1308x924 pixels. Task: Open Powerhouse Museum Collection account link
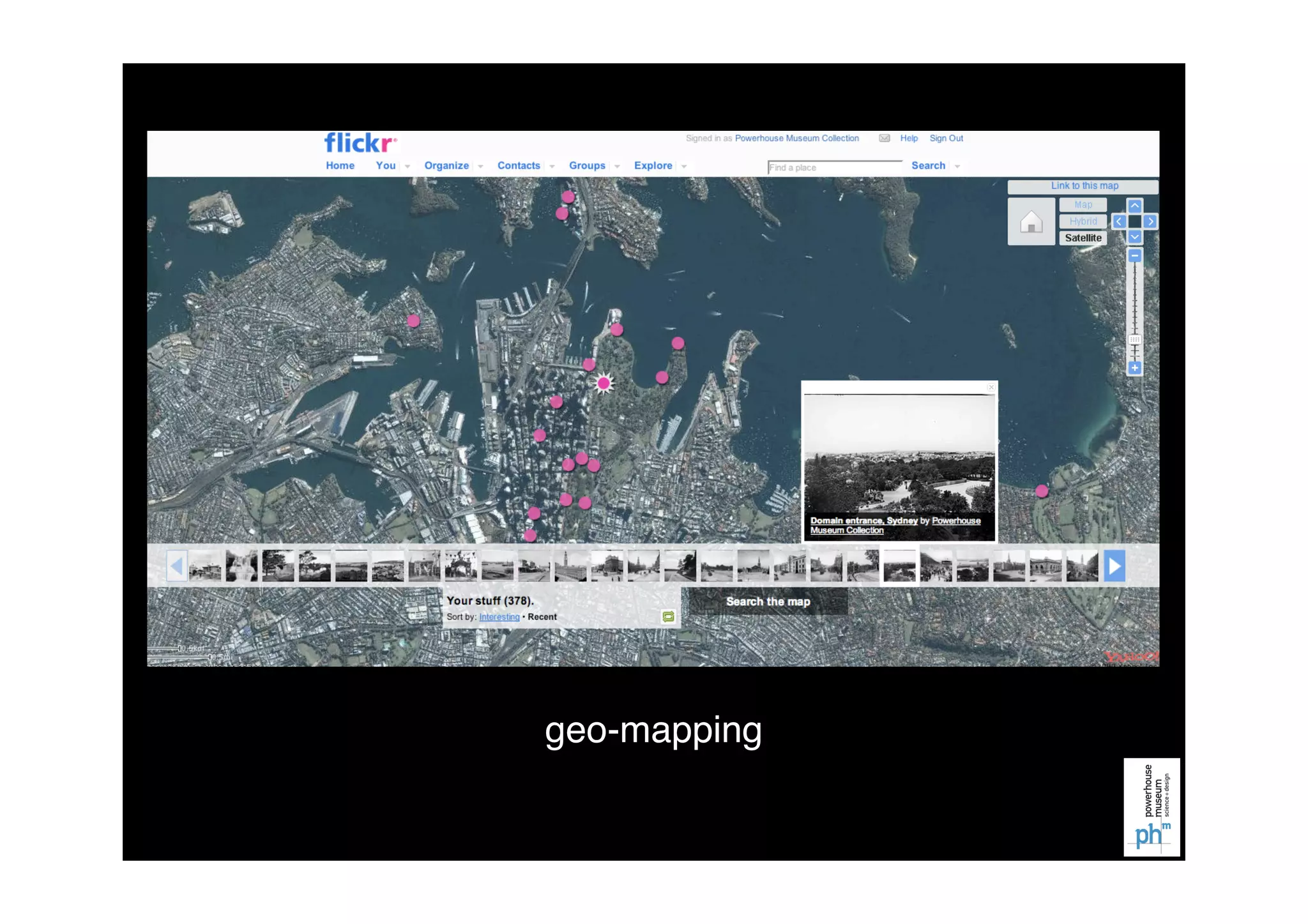pos(796,138)
